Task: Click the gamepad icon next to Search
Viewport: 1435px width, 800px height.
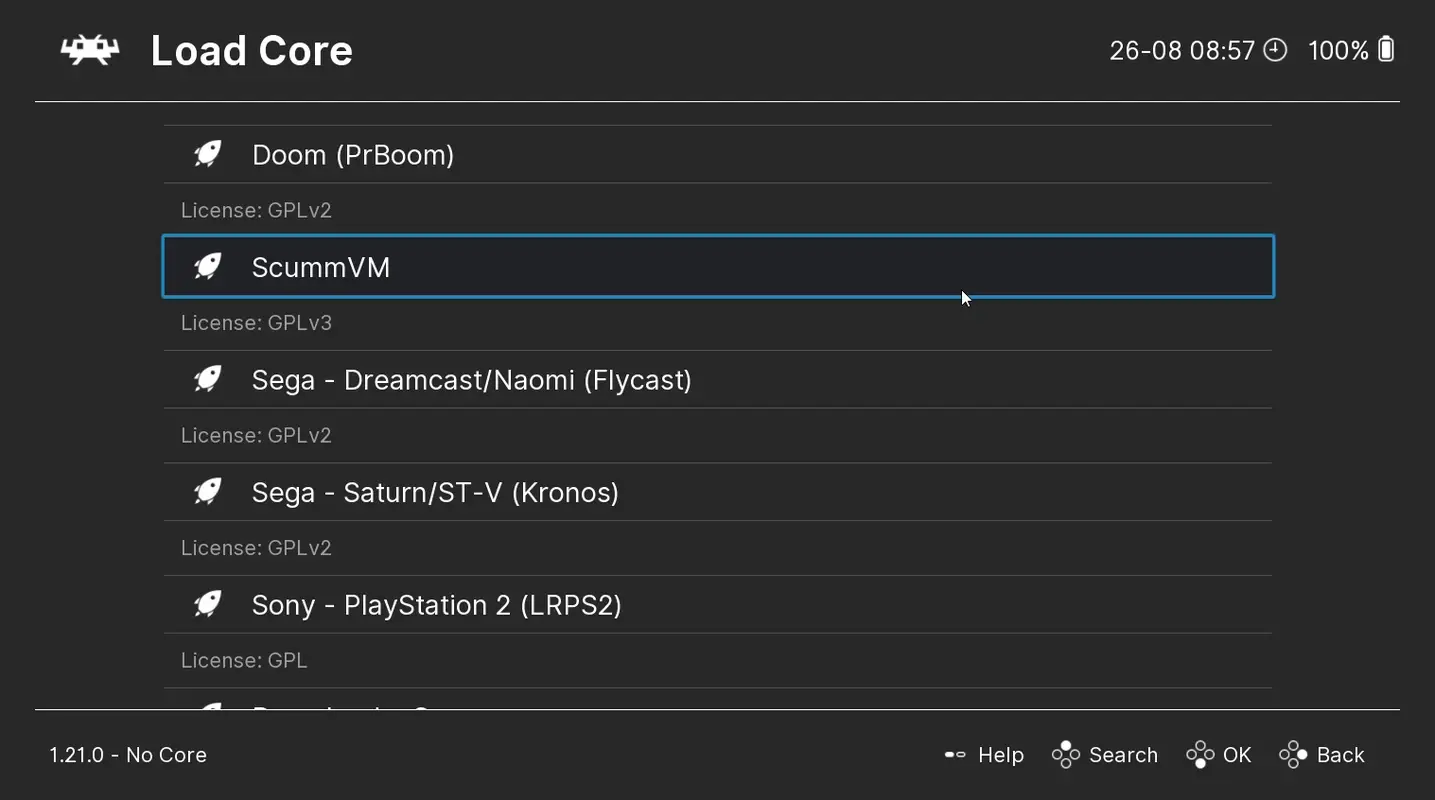Action: coord(1065,754)
